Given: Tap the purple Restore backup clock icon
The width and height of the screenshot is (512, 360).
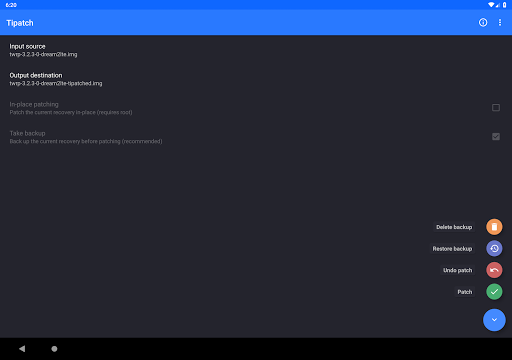Looking at the screenshot, I should [494, 248].
